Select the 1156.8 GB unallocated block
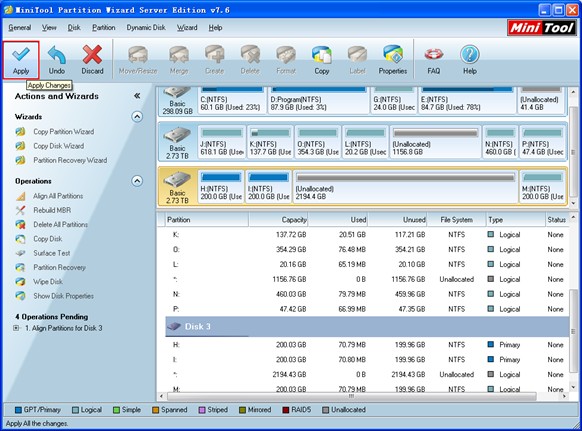582x431 pixels. [435, 142]
